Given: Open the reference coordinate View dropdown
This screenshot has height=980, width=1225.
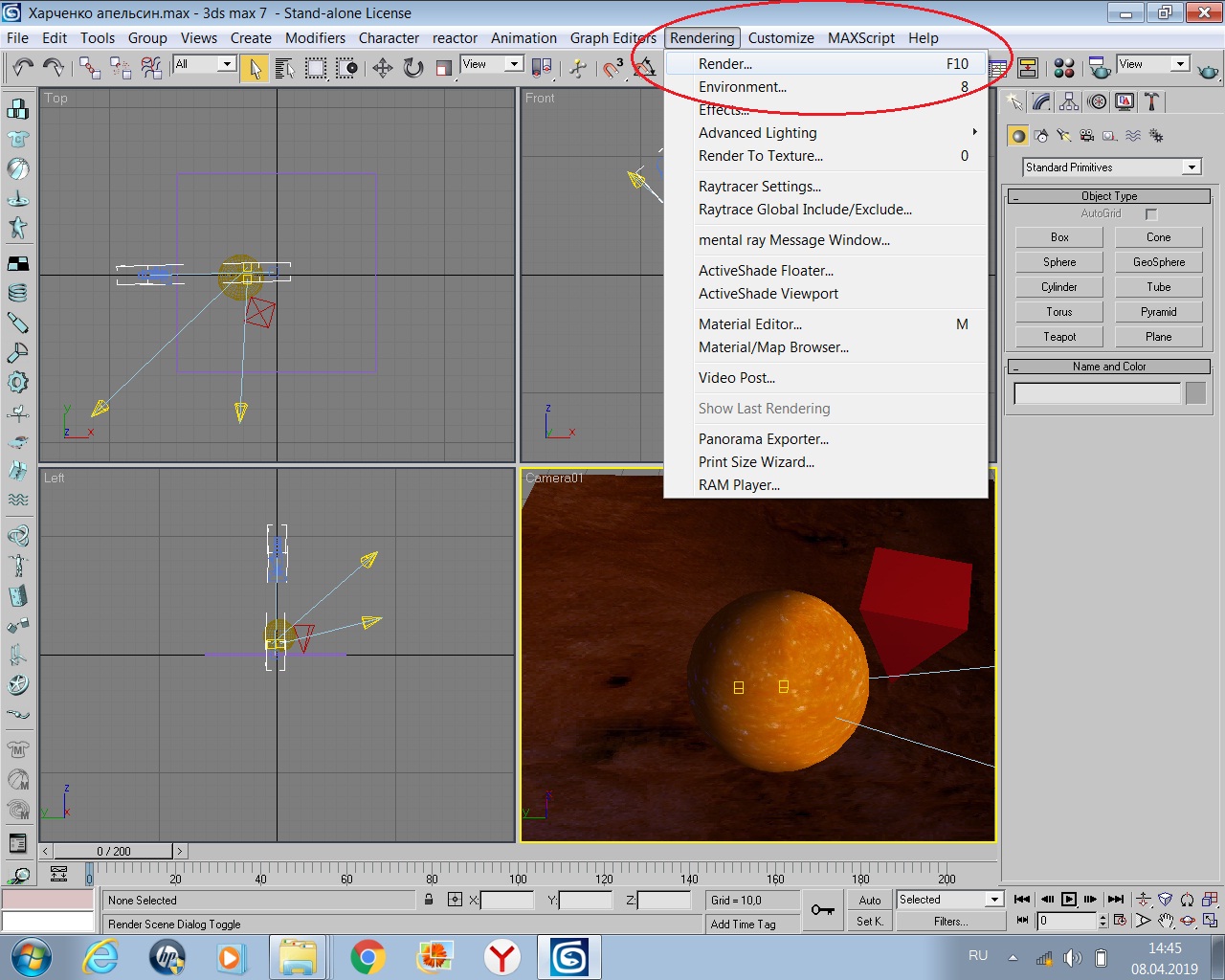Looking at the screenshot, I should (491, 64).
